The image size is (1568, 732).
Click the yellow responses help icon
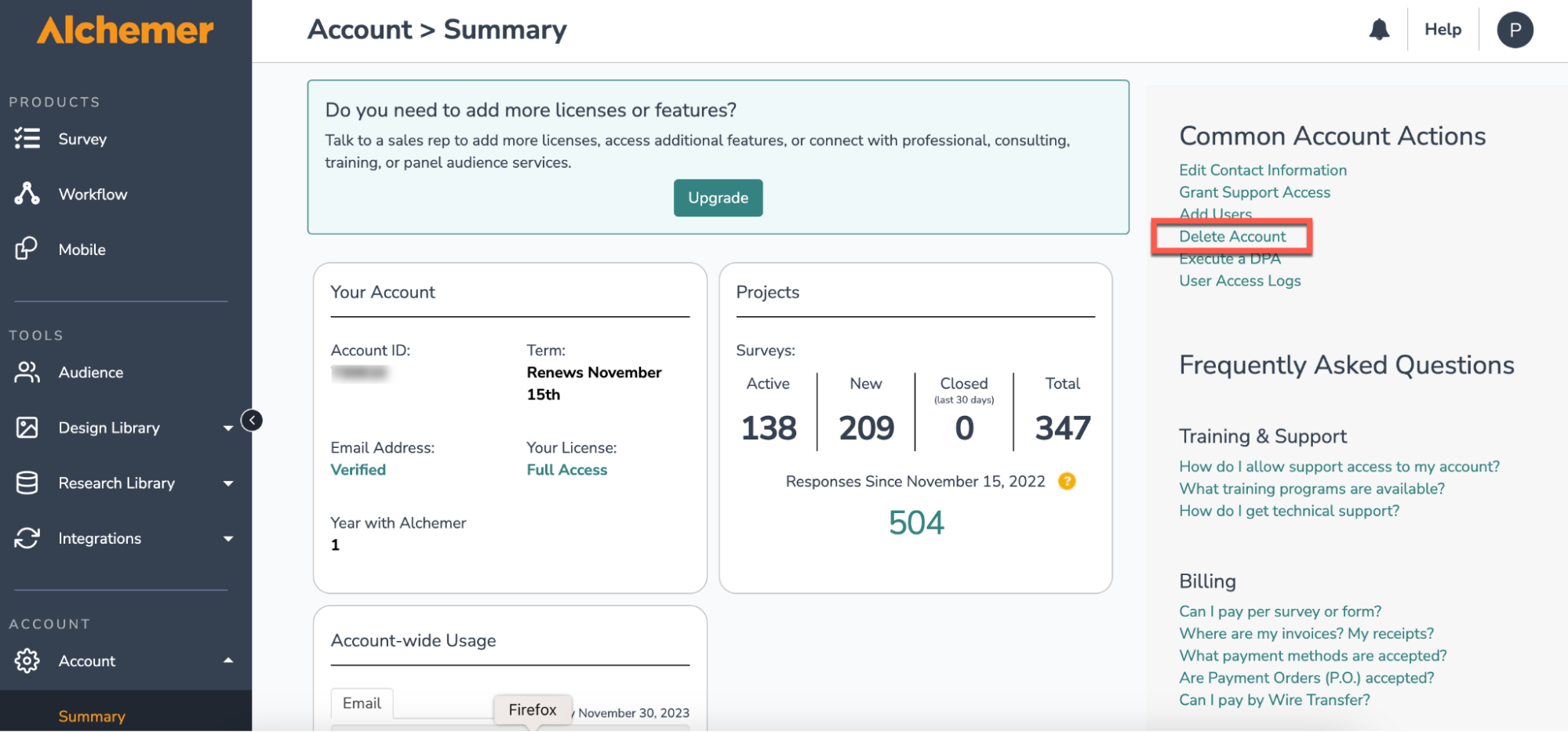pyautogui.click(x=1067, y=481)
